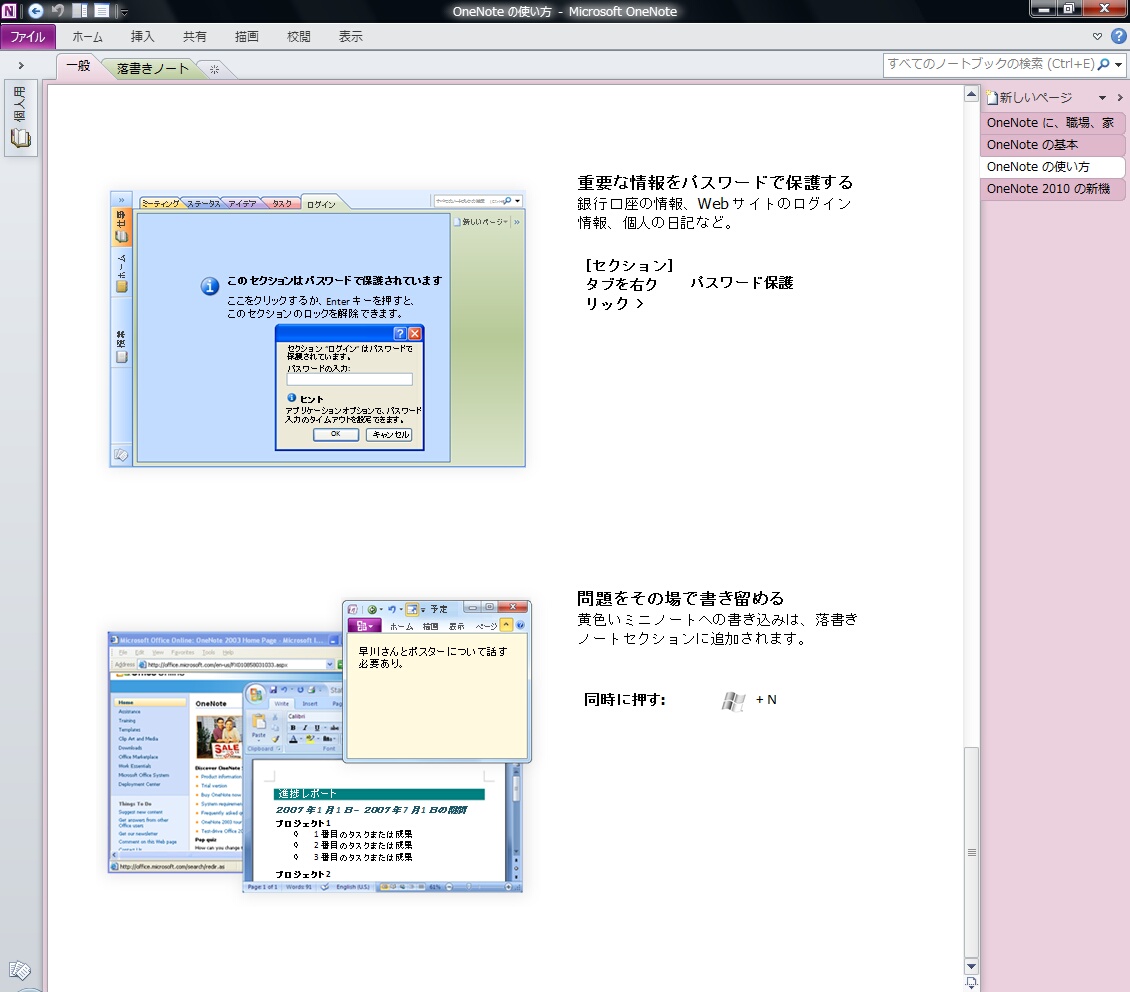Click text '銀行口座の情報、Web サイトのログイン'
The height and width of the screenshot is (992, 1130).
coord(714,204)
